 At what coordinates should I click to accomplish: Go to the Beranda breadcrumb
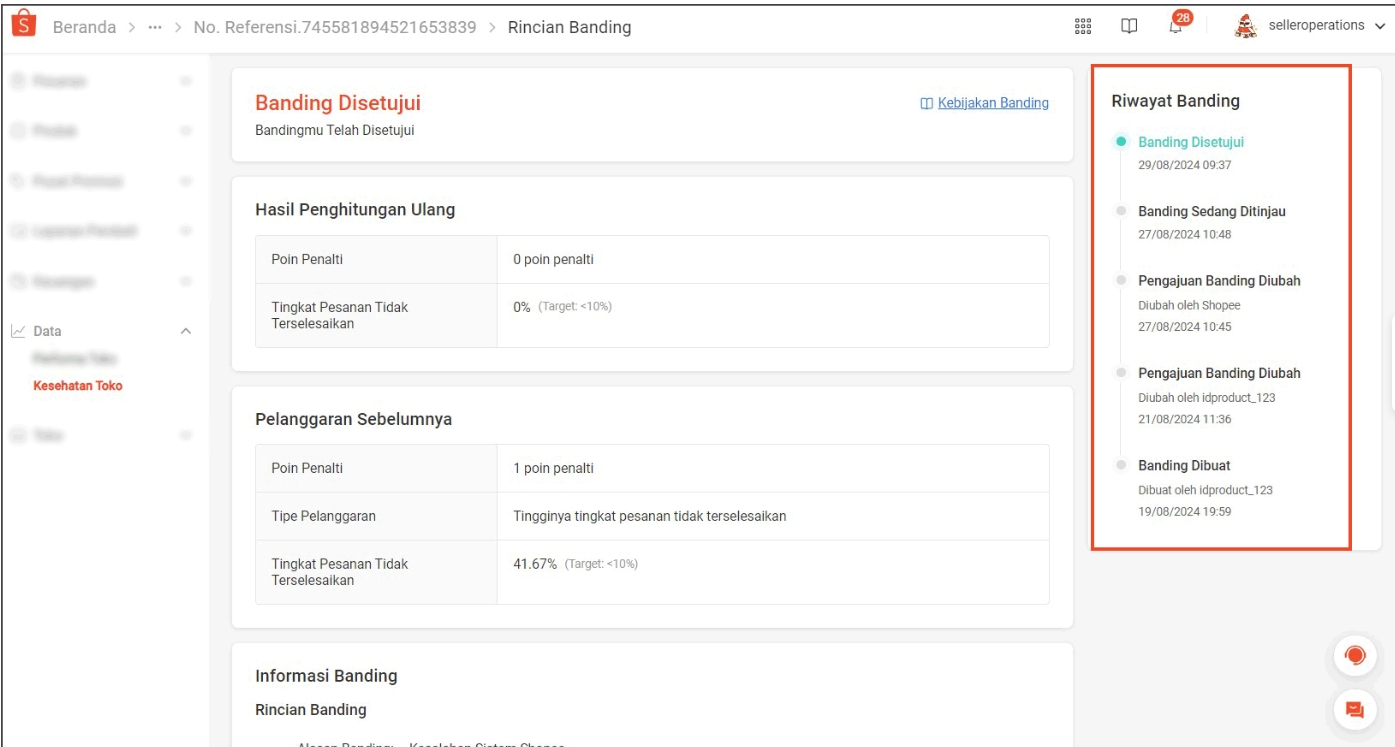(84, 27)
